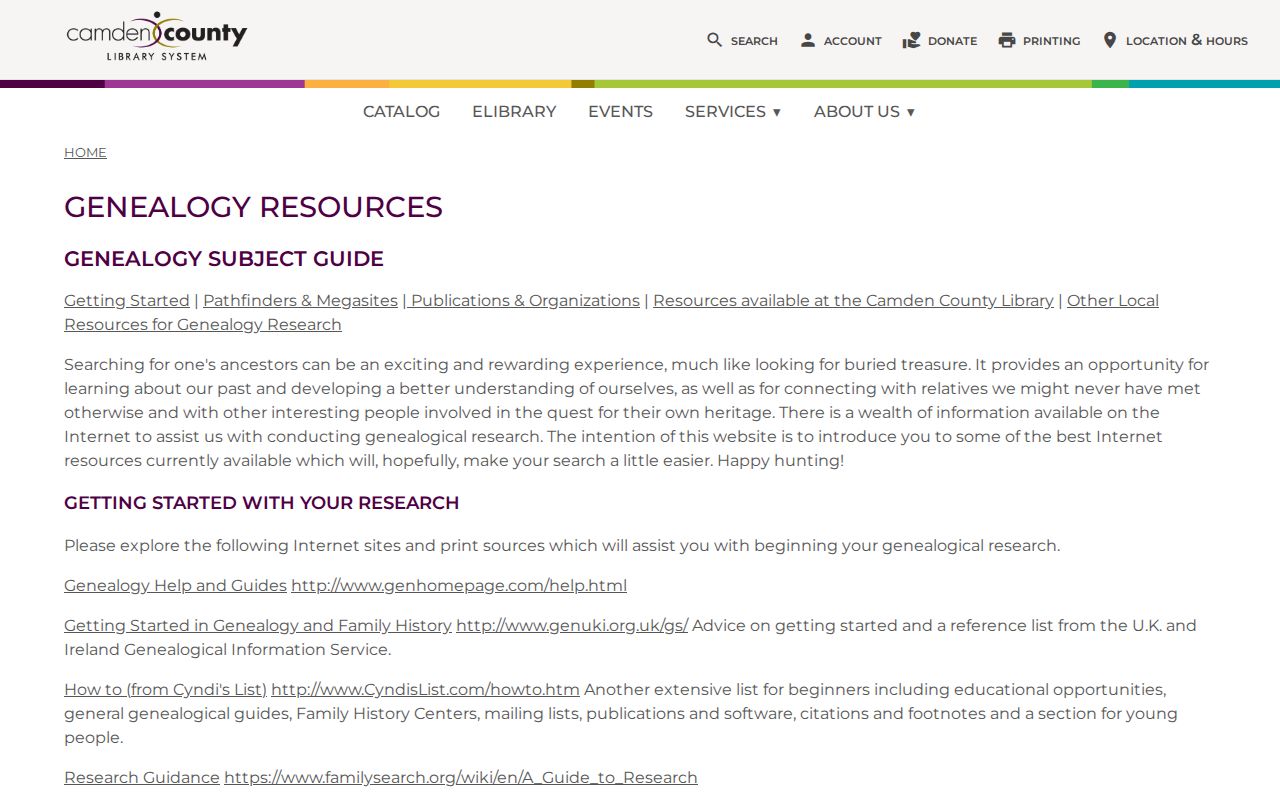
Task: Open How to (from Cyndi's List) link
Action: 165,690
